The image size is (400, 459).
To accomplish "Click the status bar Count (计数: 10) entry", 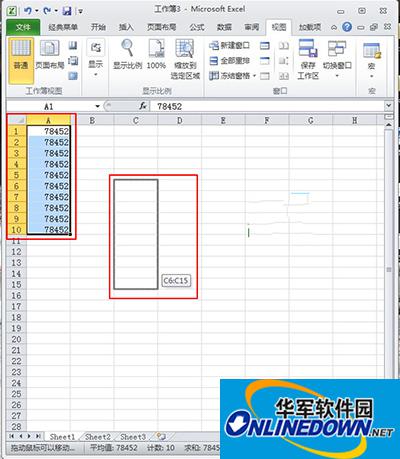I will 161,448.
